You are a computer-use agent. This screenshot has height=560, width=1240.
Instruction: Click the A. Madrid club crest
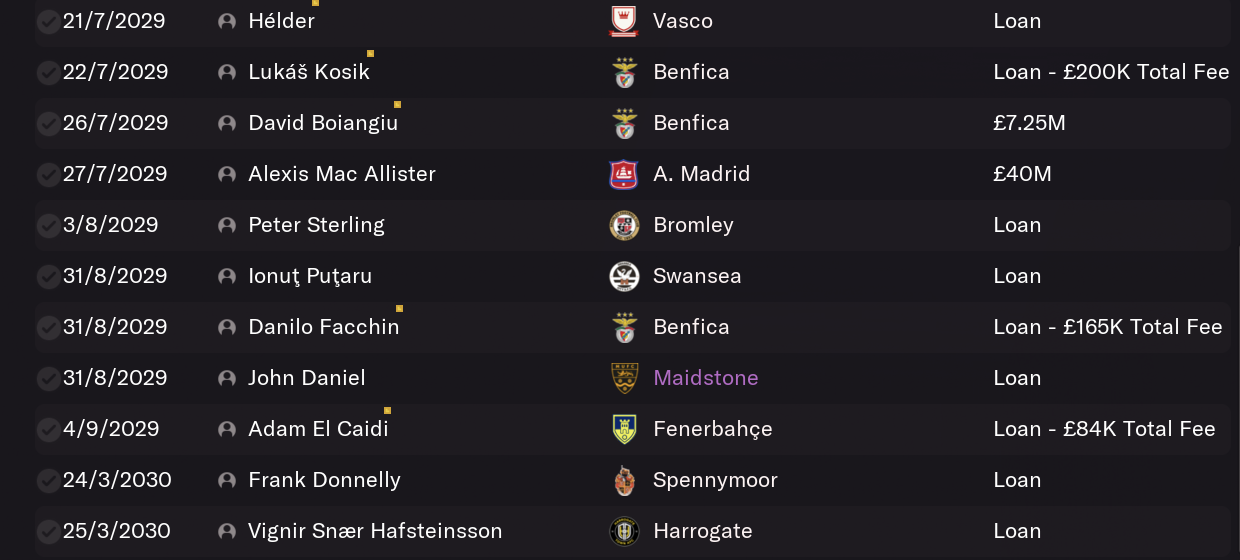(x=624, y=174)
